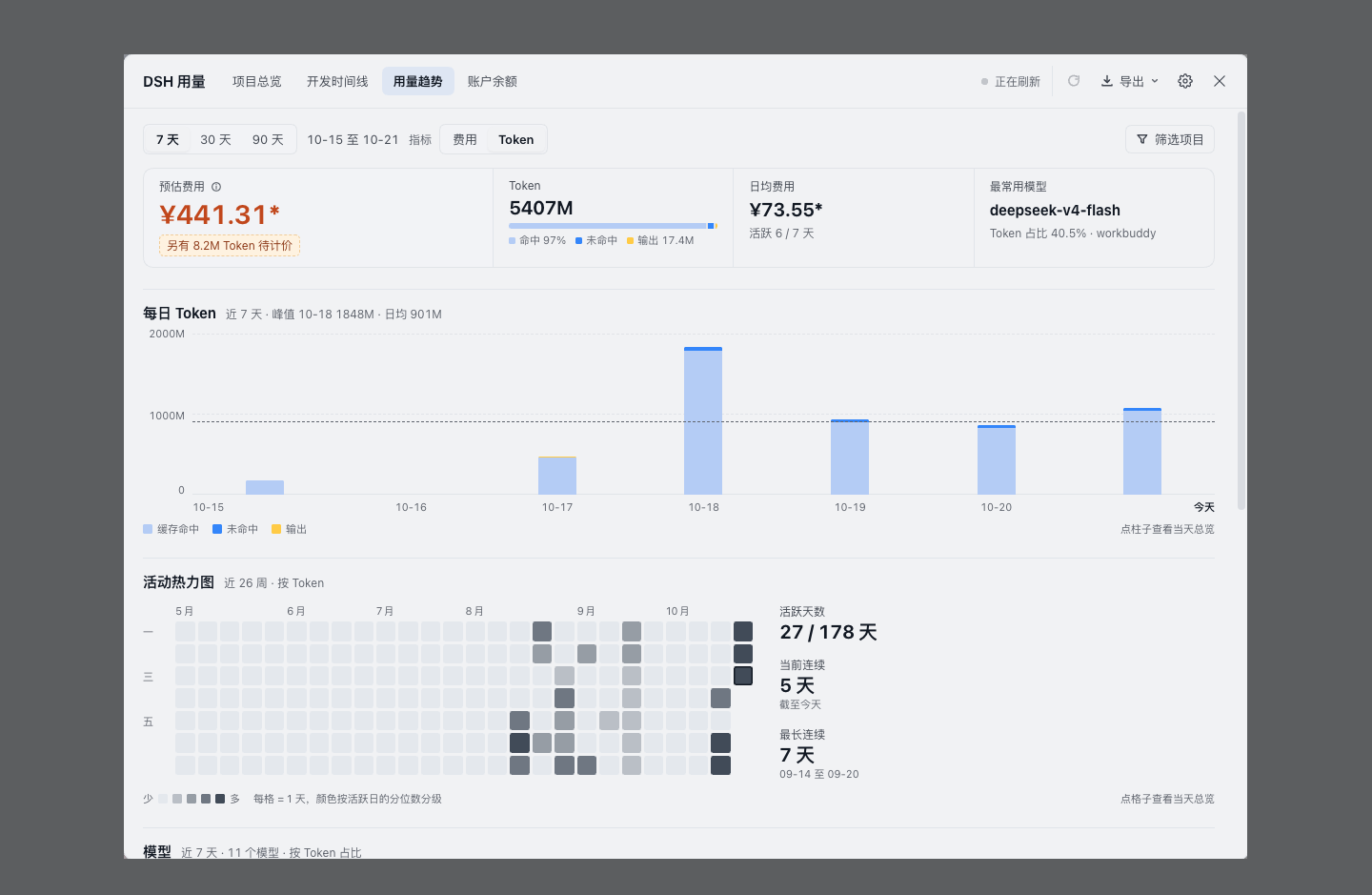
Task: Click today's outlined heatmap cell
Action: pyautogui.click(x=743, y=676)
